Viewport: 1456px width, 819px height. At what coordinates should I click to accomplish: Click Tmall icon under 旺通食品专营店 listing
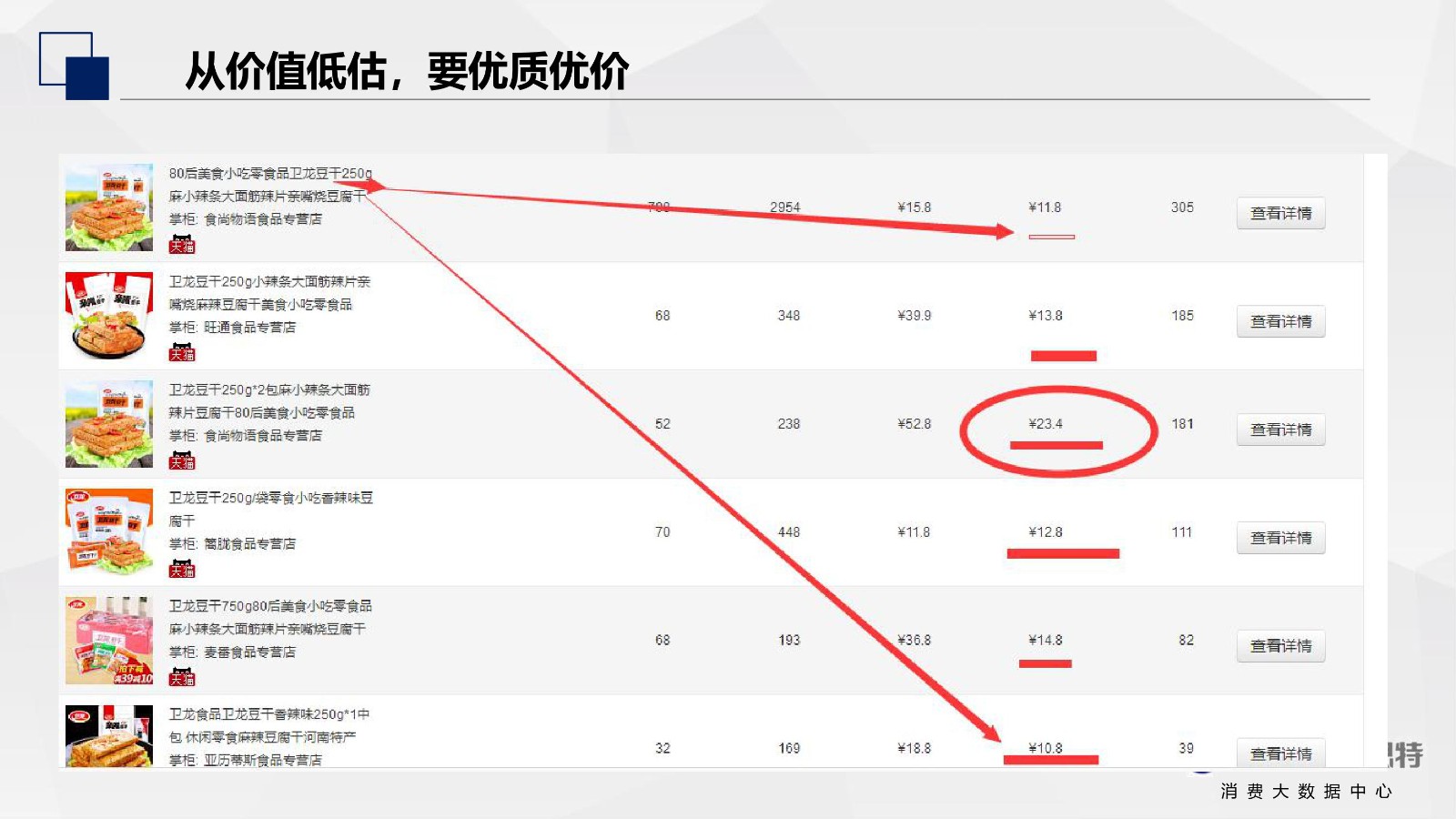182,353
